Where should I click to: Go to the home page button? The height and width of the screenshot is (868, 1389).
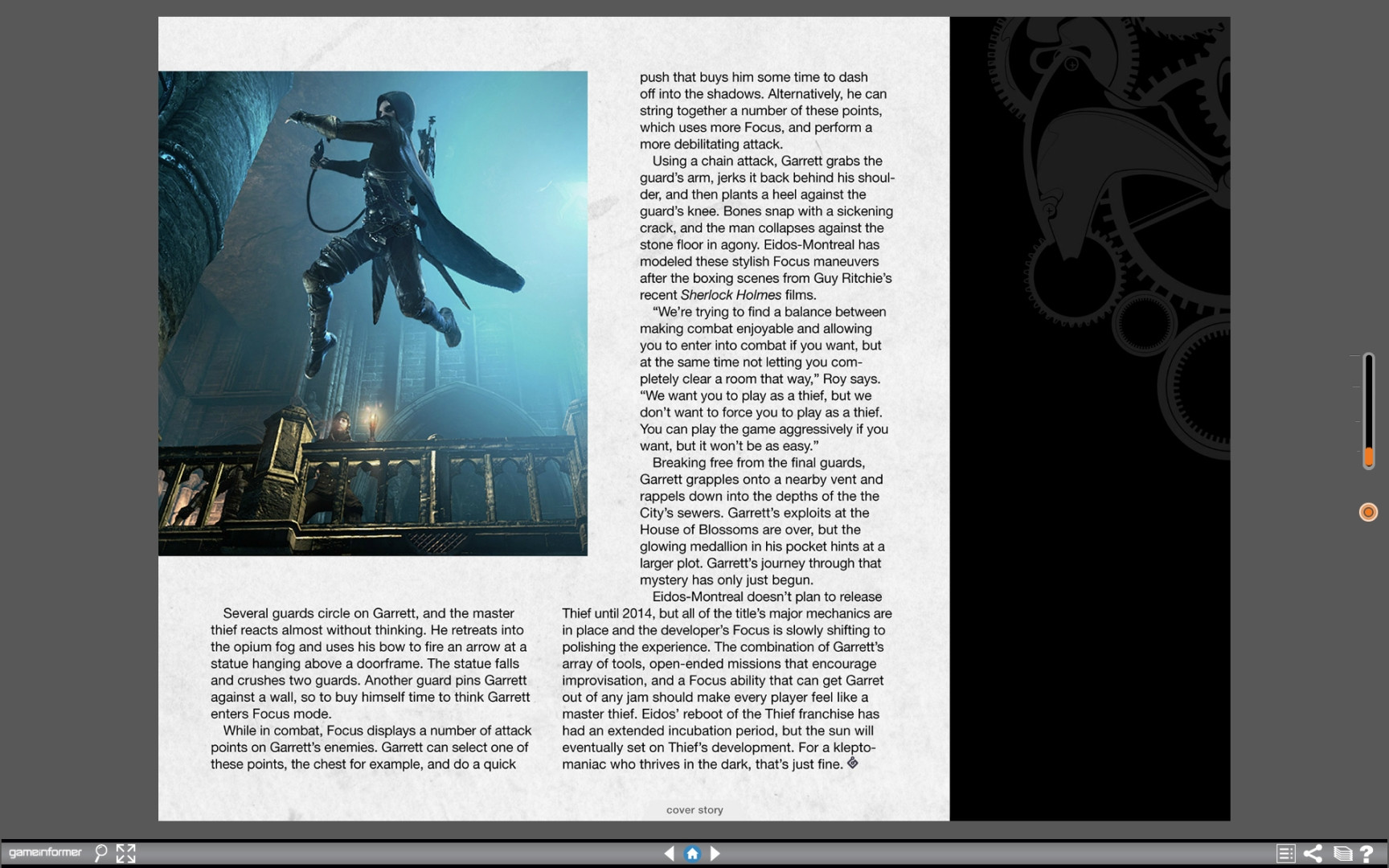coord(692,854)
